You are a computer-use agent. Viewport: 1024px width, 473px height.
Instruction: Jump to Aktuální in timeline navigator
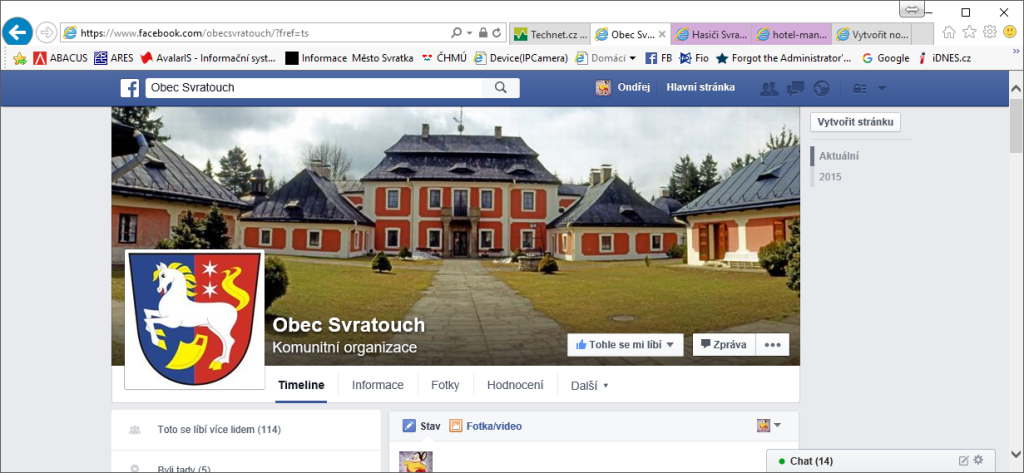[x=839, y=156]
